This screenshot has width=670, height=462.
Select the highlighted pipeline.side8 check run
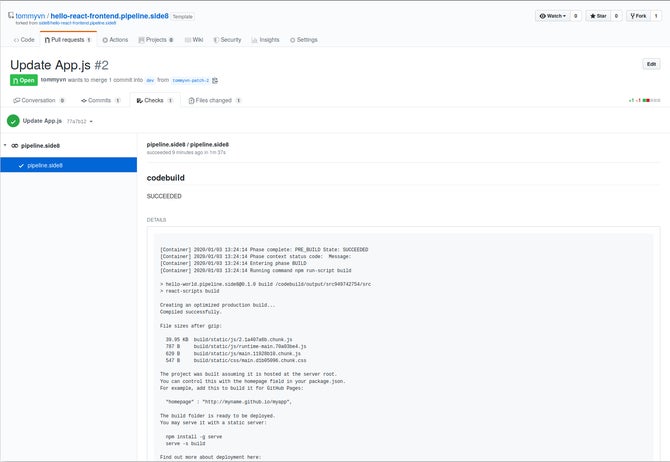tap(68, 165)
